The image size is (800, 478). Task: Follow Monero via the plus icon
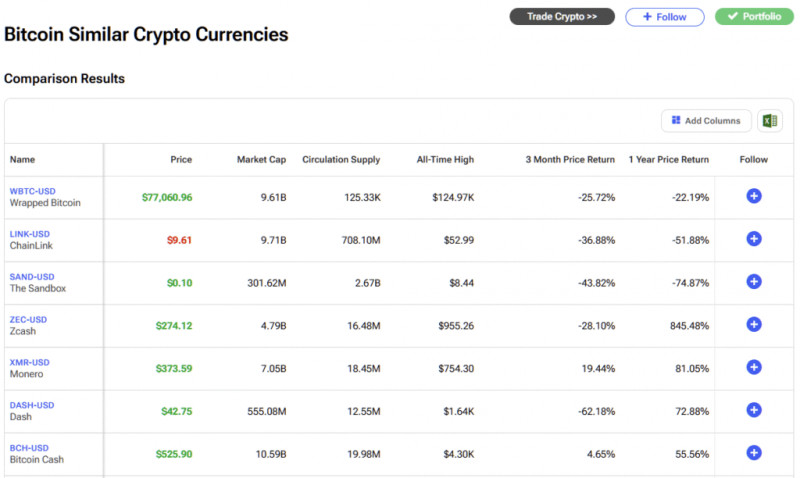[754, 367]
